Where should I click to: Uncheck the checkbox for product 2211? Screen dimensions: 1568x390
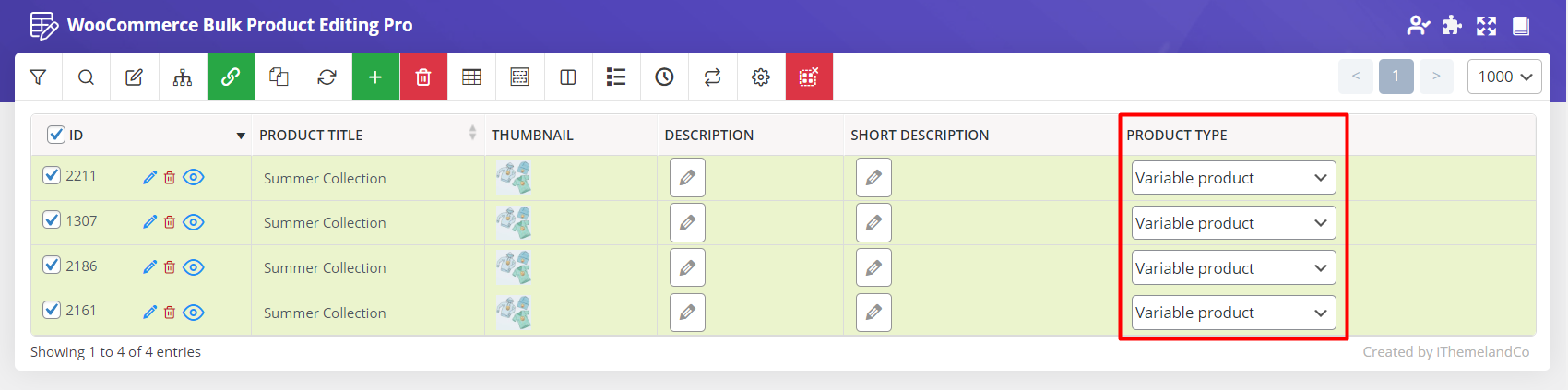(52, 175)
